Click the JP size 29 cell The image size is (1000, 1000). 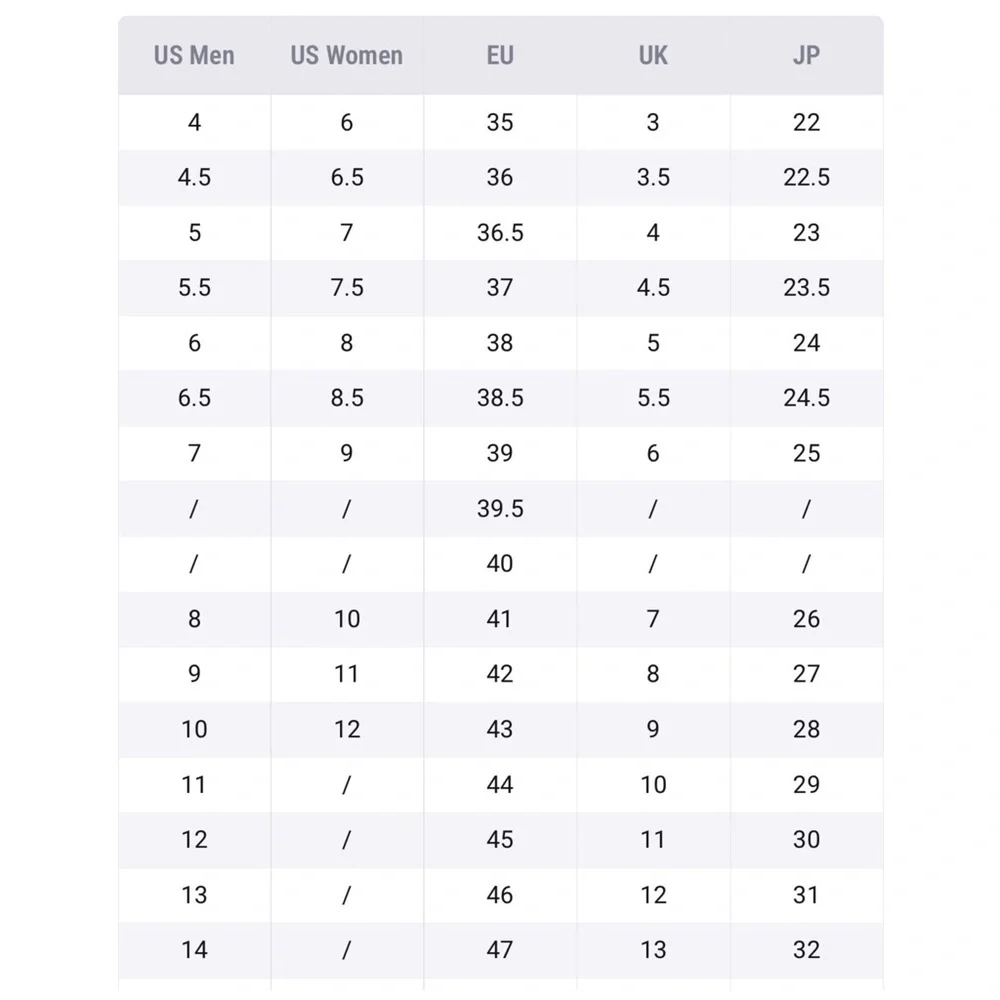807,784
